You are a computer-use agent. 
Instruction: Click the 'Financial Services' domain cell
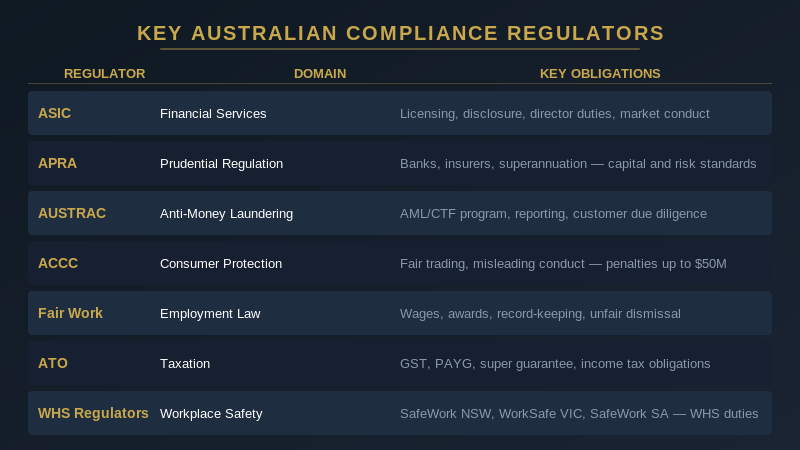(x=213, y=113)
